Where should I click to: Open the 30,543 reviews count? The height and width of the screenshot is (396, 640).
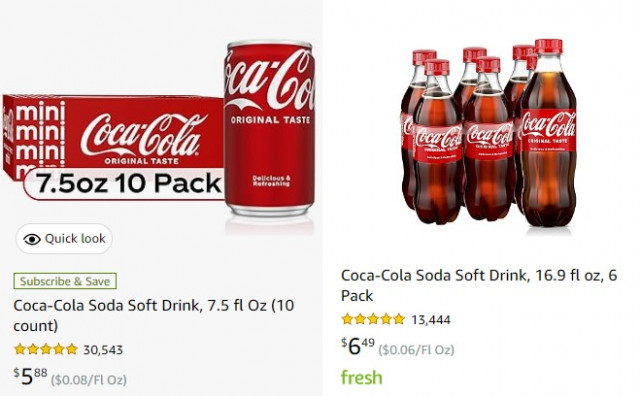tap(103, 350)
